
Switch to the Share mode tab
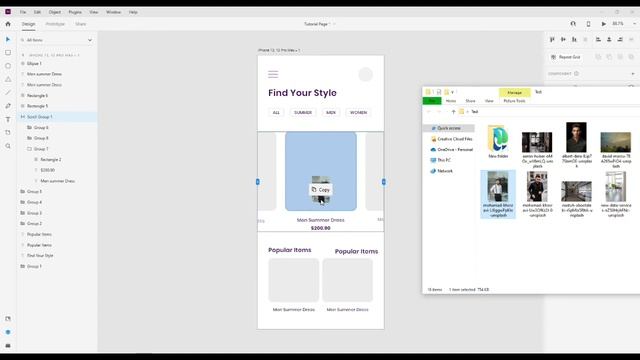[x=80, y=24]
